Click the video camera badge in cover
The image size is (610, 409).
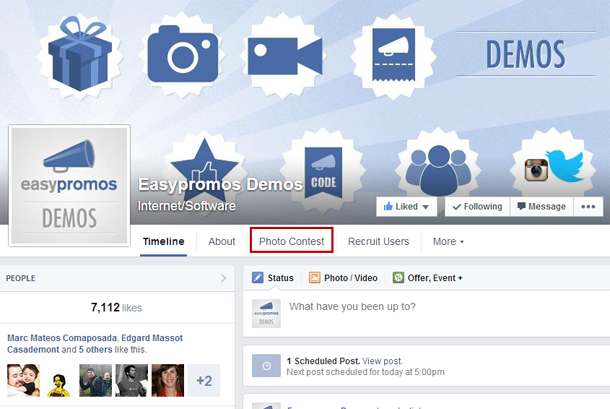click(284, 55)
